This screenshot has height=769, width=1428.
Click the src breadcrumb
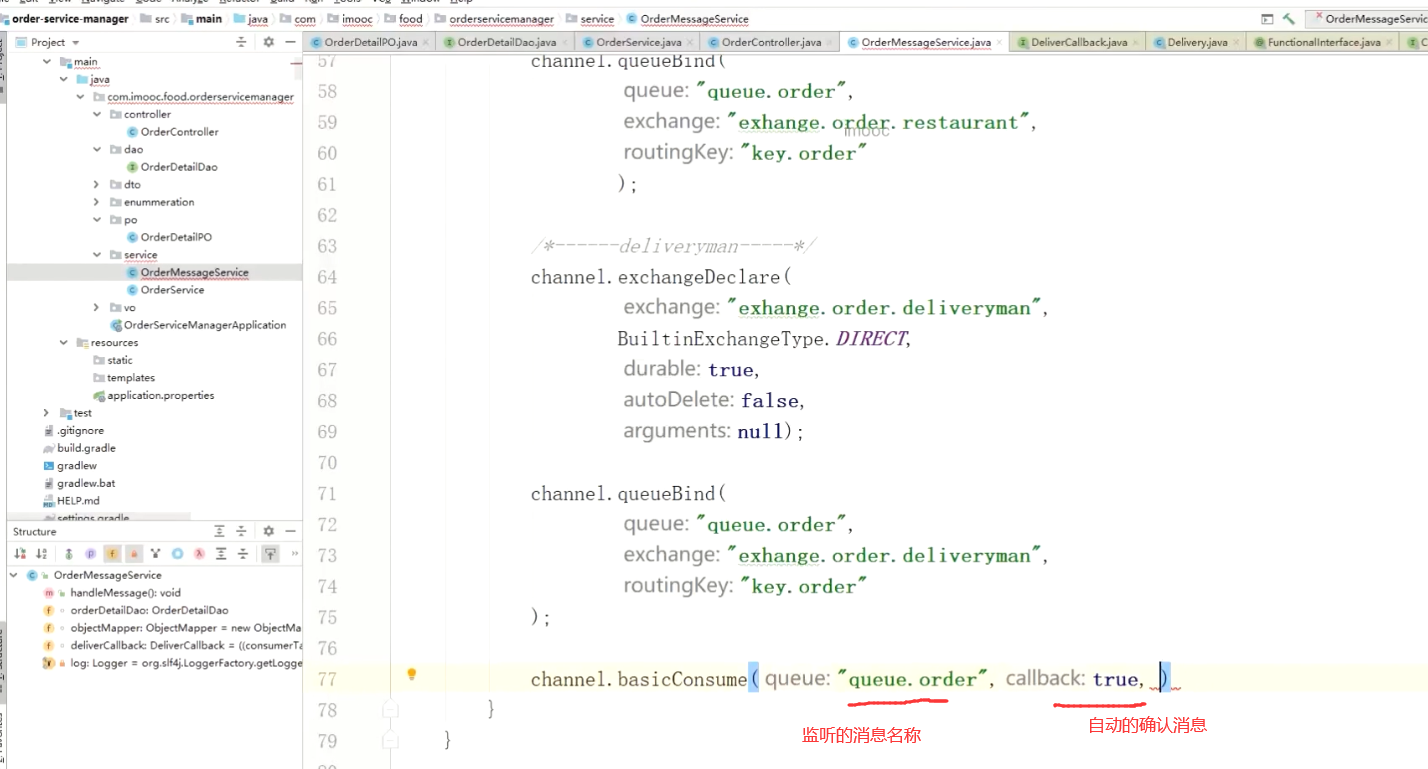(x=162, y=19)
